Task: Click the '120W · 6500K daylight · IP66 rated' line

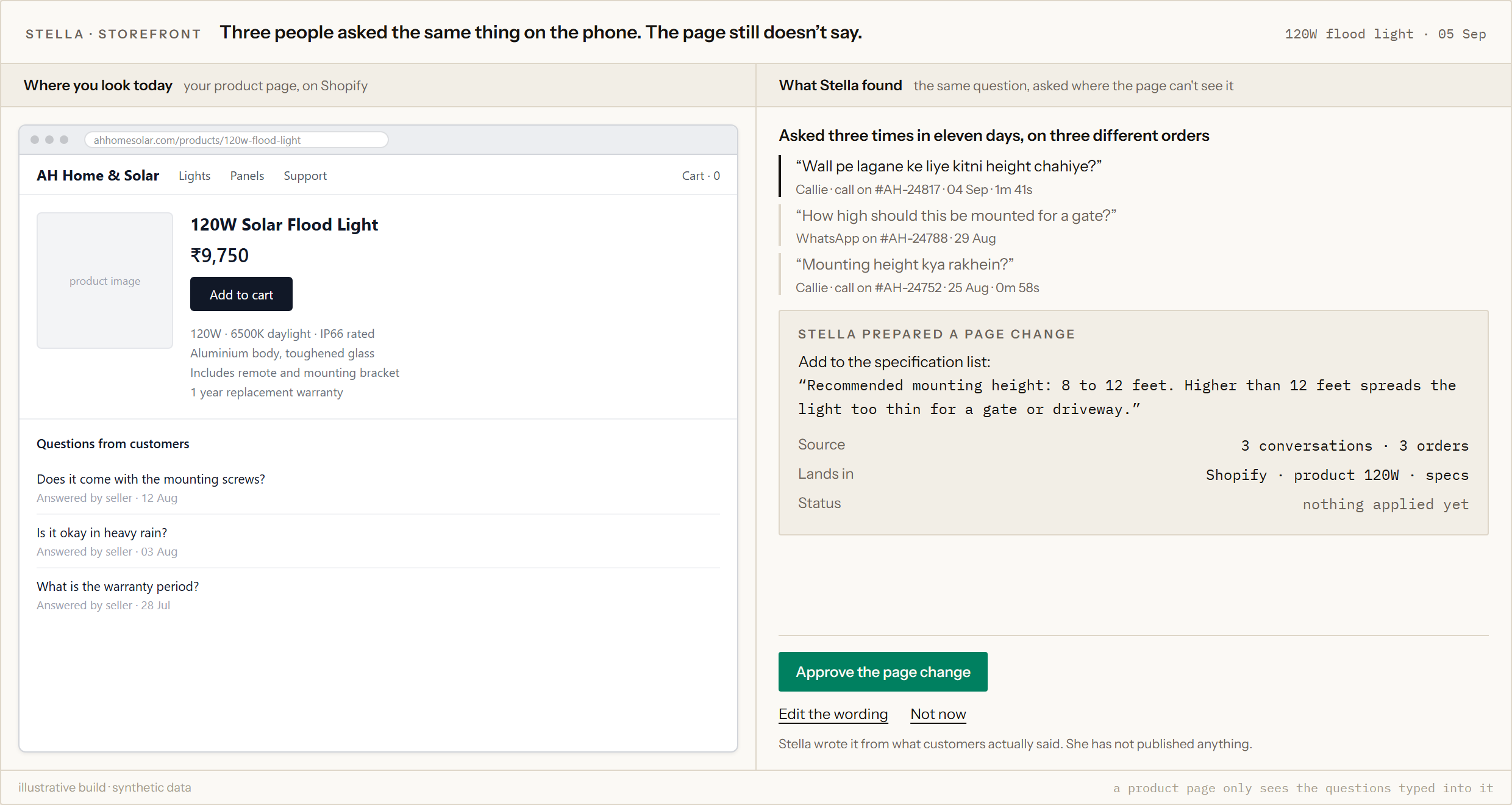Action: pyautogui.click(x=282, y=334)
